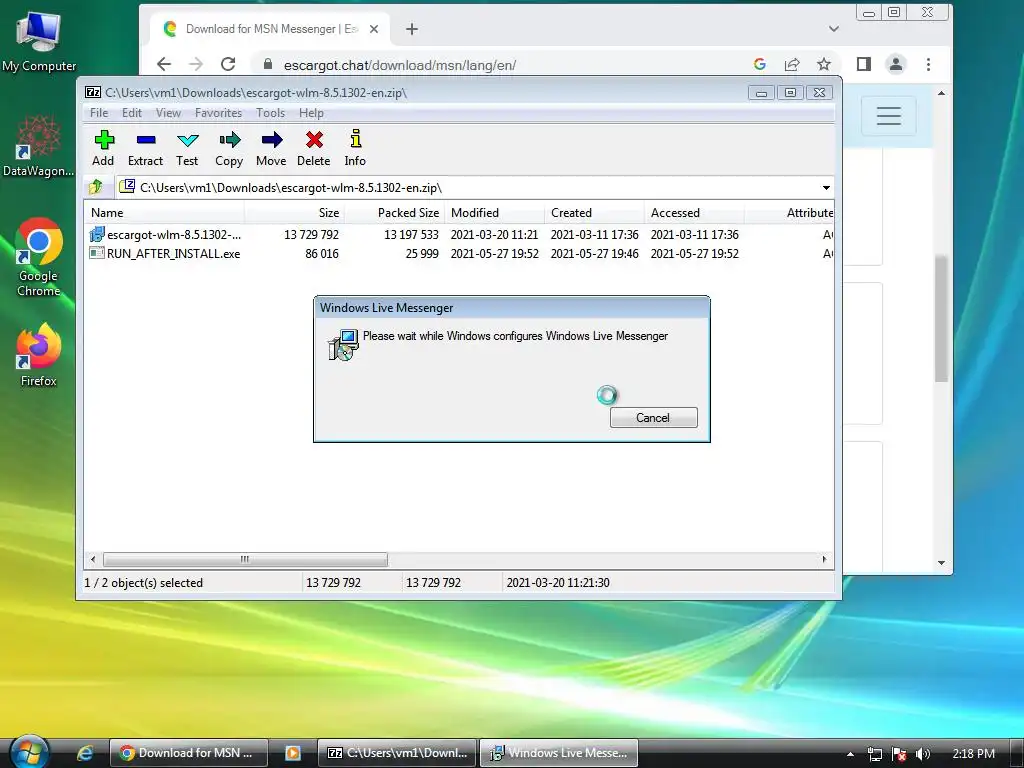Choose the Move toolbar icon
The image size is (1024, 768).
(271, 148)
